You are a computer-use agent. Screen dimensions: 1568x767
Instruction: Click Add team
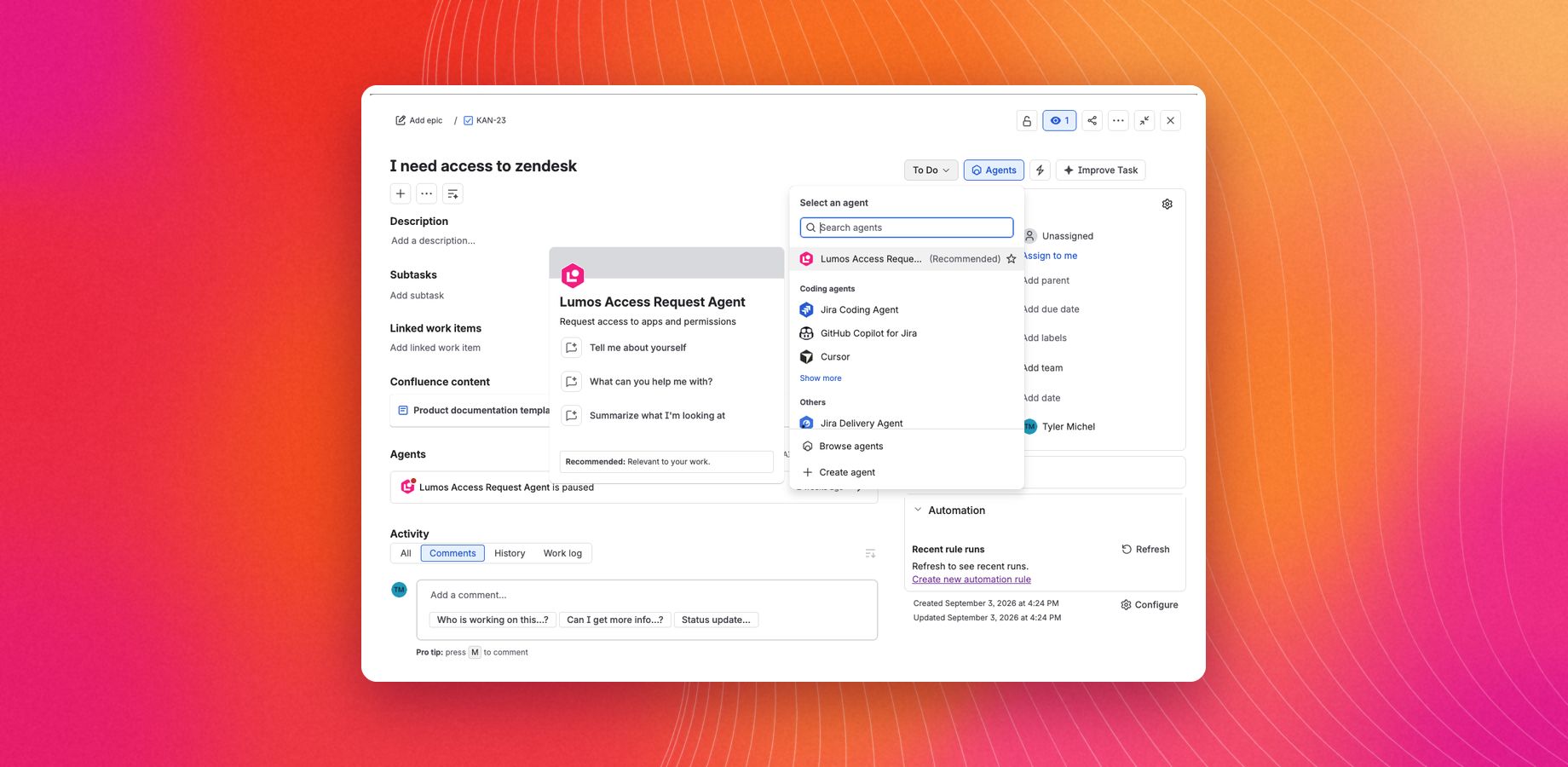tap(1043, 368)
